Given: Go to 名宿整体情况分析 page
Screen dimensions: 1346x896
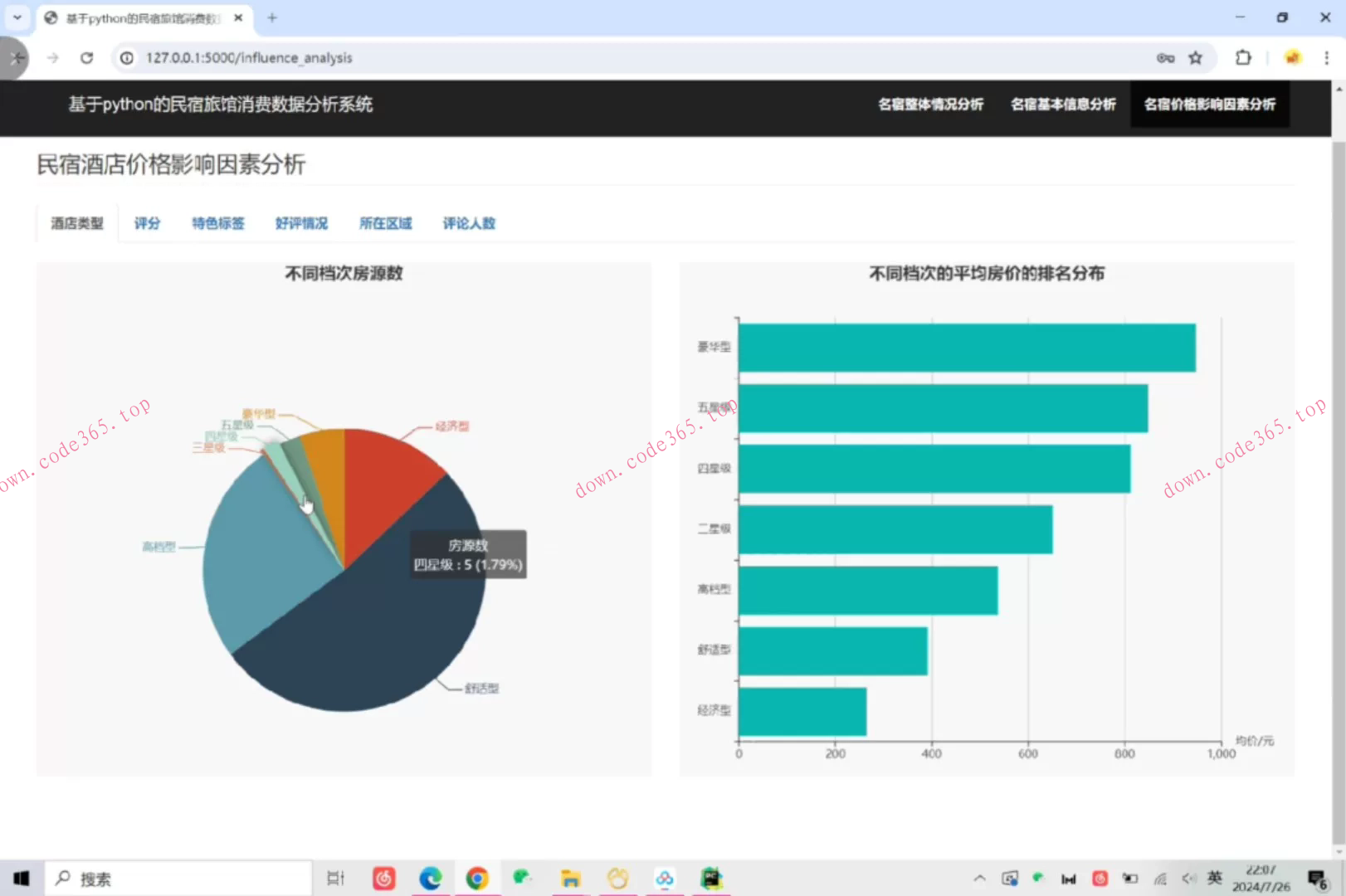Looking at the screenshot, I should click(930, 105).
